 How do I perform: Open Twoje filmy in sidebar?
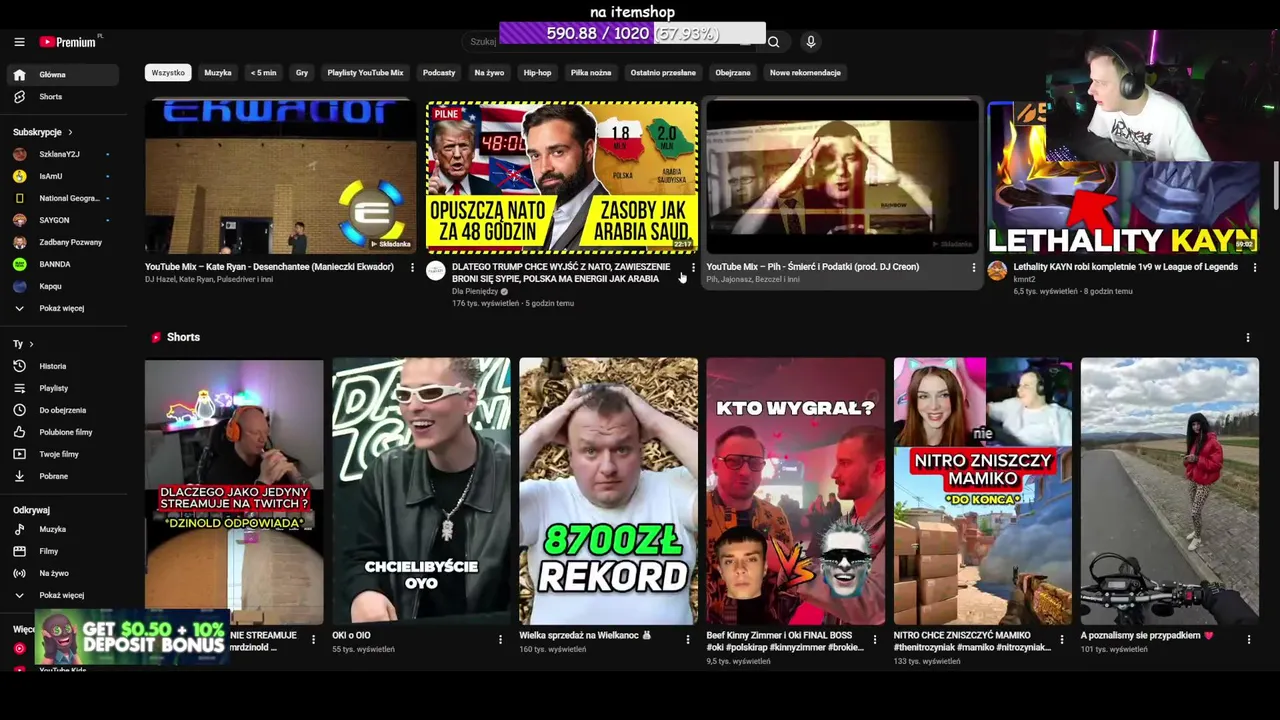(x=63, y=454)
